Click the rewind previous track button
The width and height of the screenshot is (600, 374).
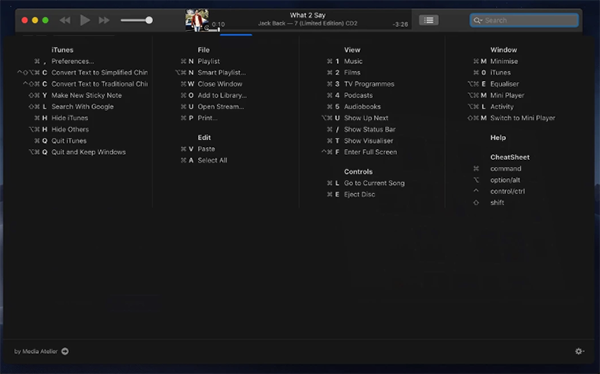pos(65,20)
